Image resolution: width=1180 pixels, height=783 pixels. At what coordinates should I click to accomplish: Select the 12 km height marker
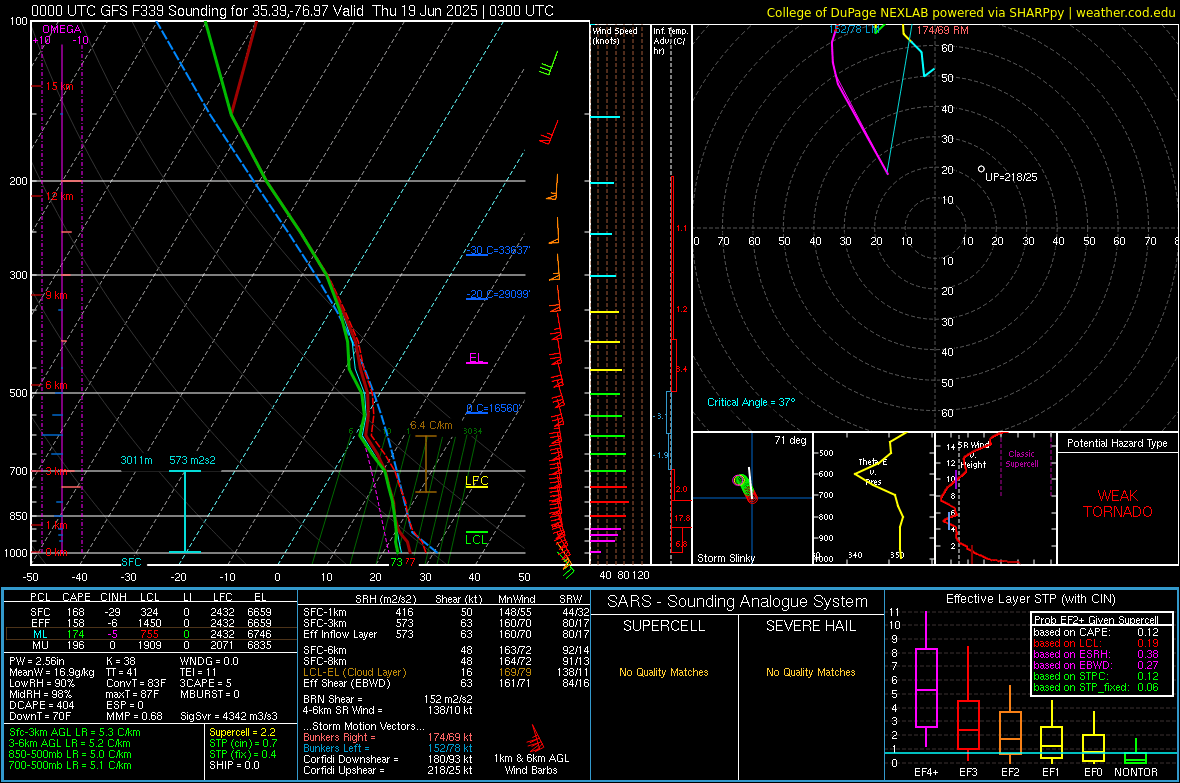pos(59,197)
